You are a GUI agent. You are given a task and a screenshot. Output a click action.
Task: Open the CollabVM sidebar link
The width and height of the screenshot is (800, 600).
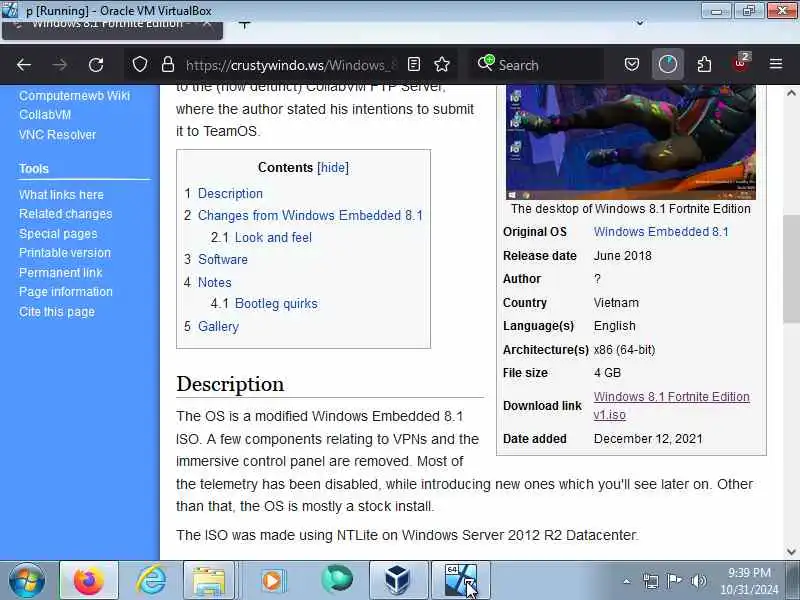45,115
